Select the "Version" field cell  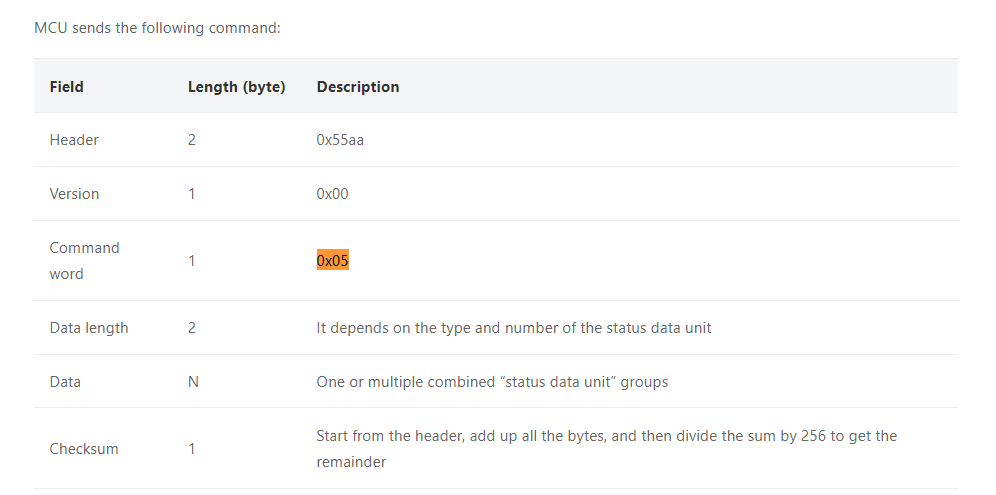click(x=74, y=194)
